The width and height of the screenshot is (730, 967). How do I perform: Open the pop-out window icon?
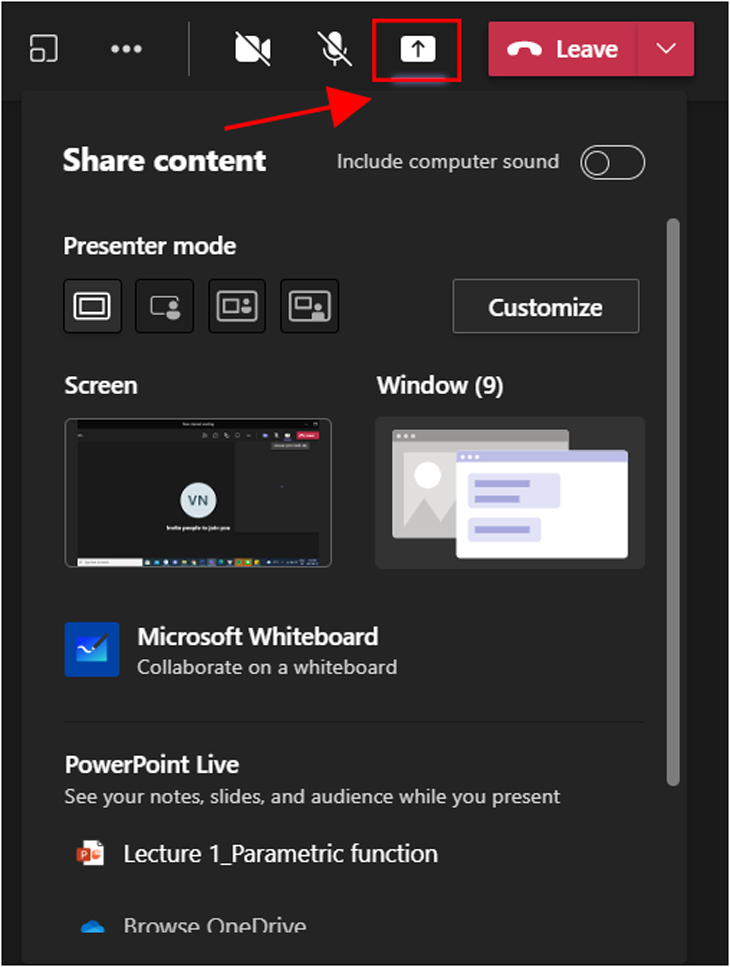[44, 48]
